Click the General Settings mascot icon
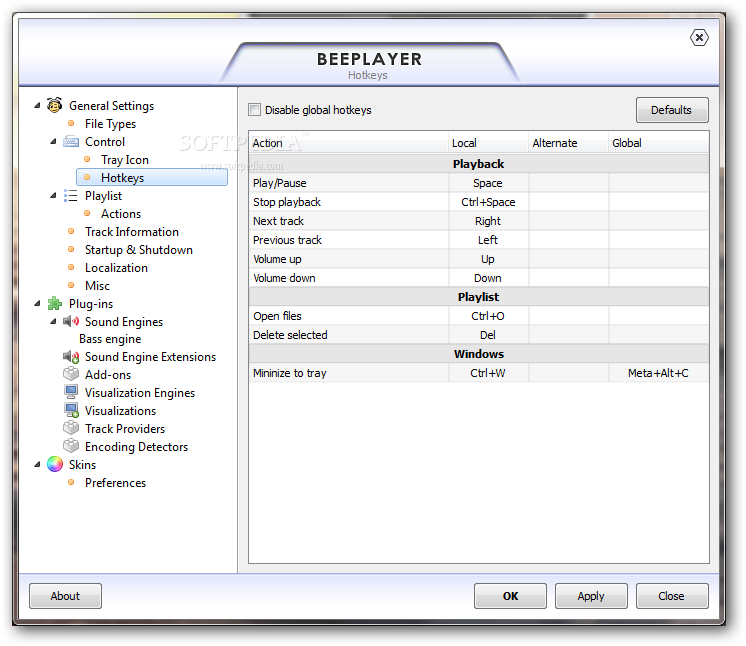Screen dimensions: 746x646 click(x=55, y=105)
